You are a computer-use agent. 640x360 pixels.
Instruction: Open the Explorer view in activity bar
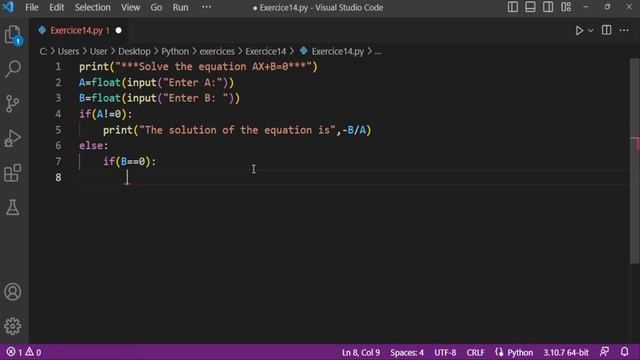[x=13, y=35]
